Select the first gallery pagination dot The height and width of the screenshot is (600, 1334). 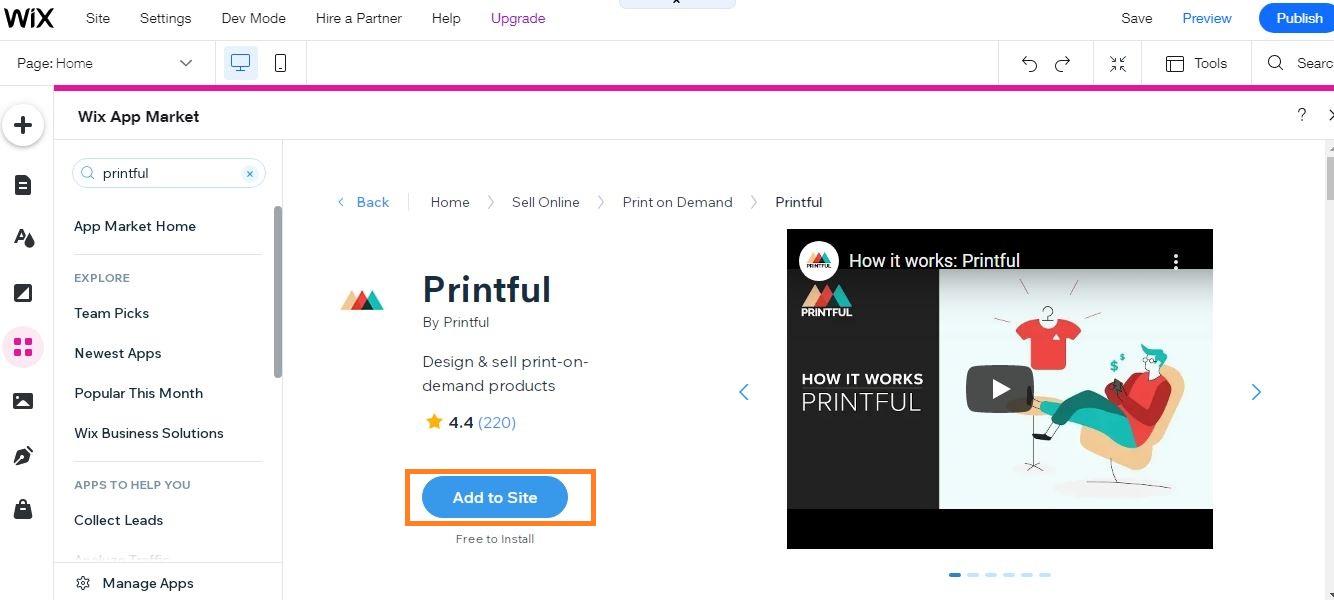tap(955, 575)
